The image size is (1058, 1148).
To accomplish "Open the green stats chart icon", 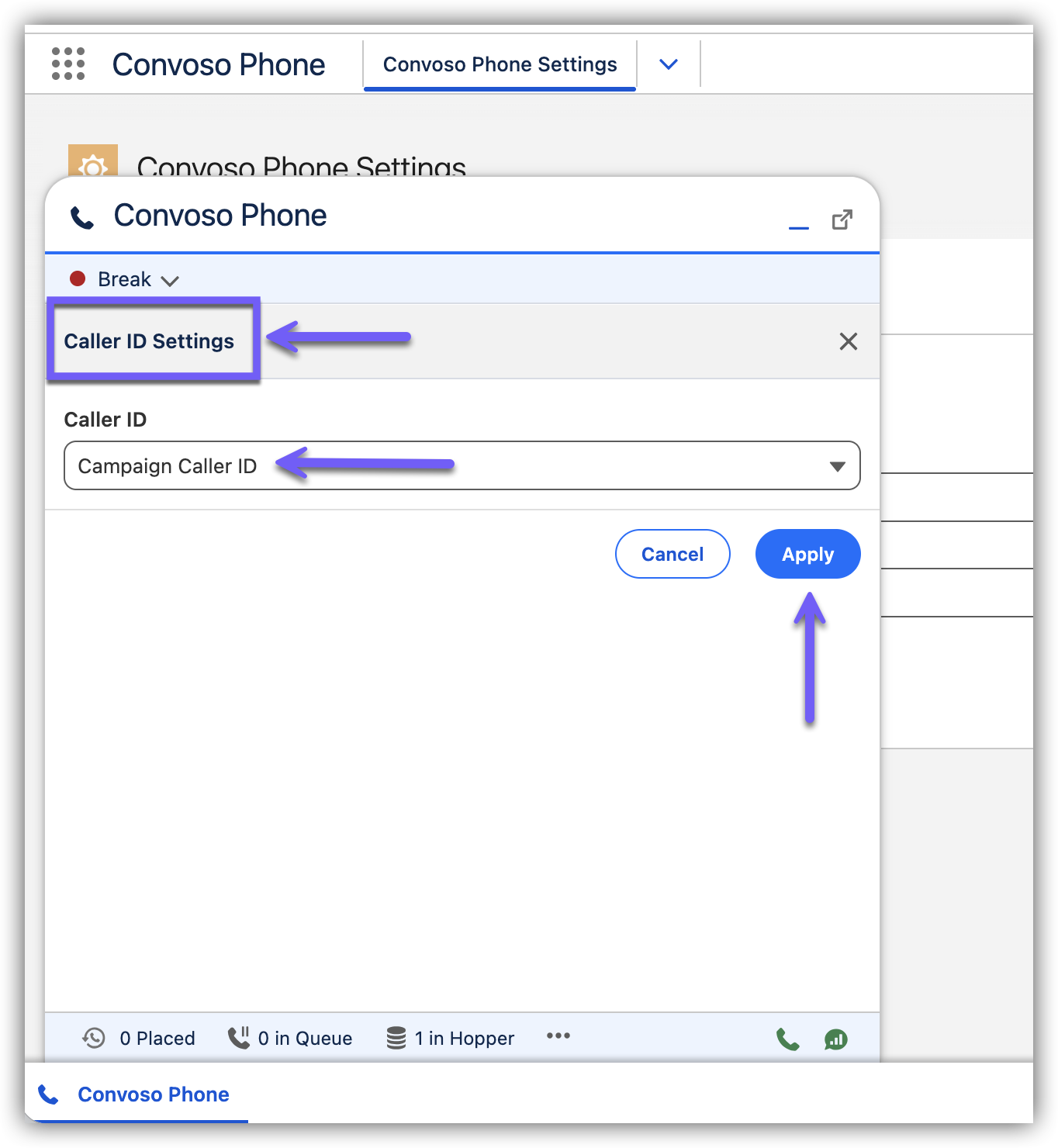I will 835,1039.
